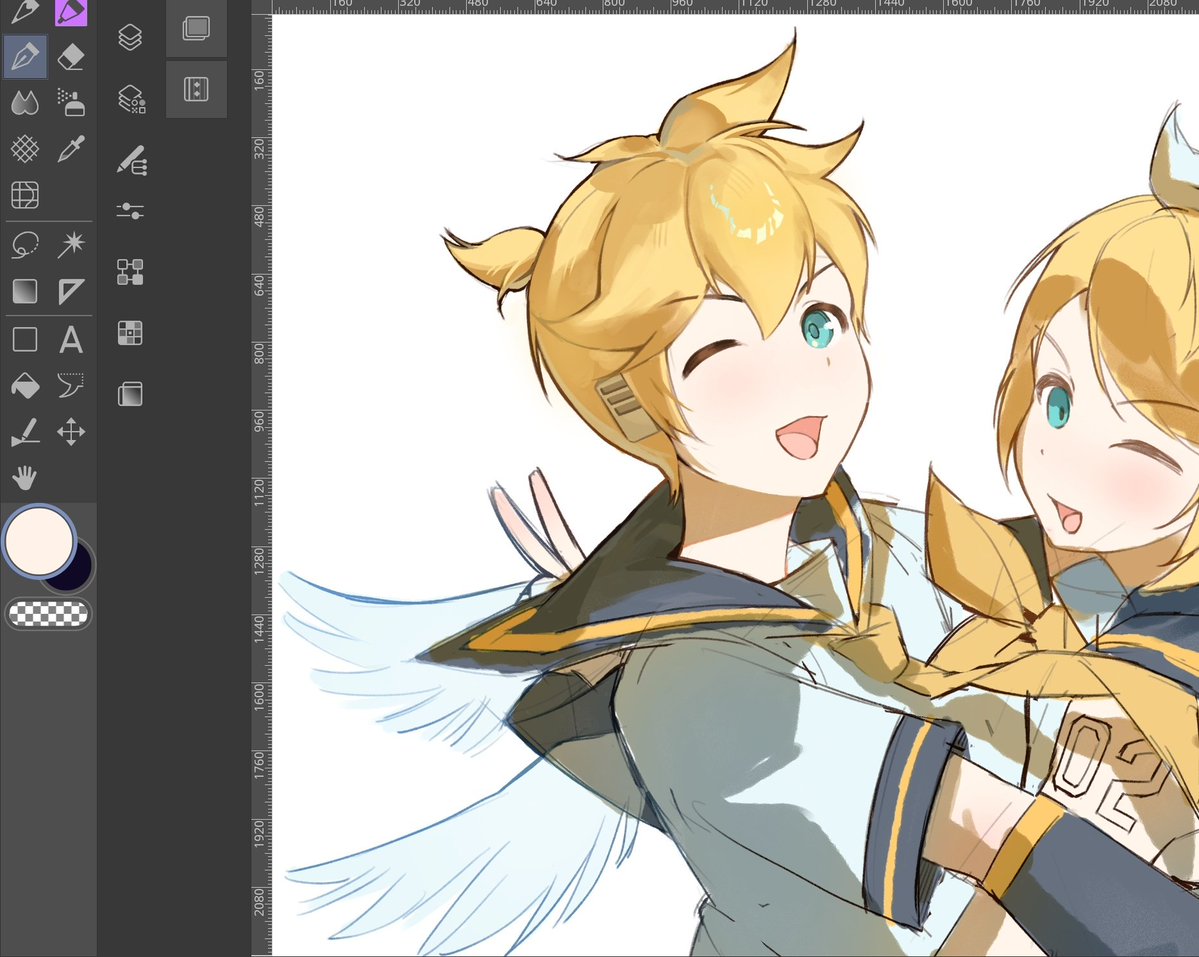The image size is (1199, 957).
Task: Select the Text tool A icon
Action: coord(71,339)
